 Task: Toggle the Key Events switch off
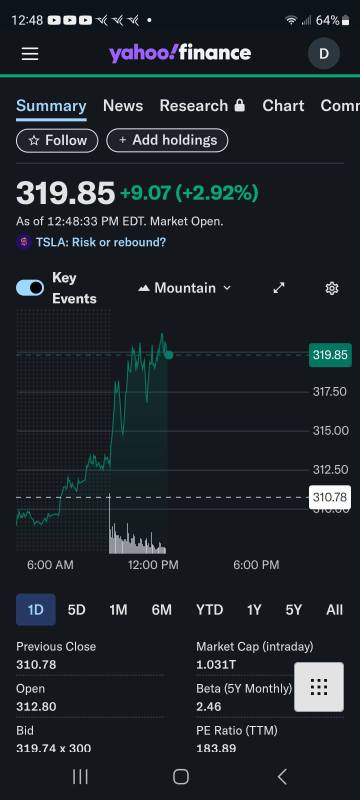30,288
